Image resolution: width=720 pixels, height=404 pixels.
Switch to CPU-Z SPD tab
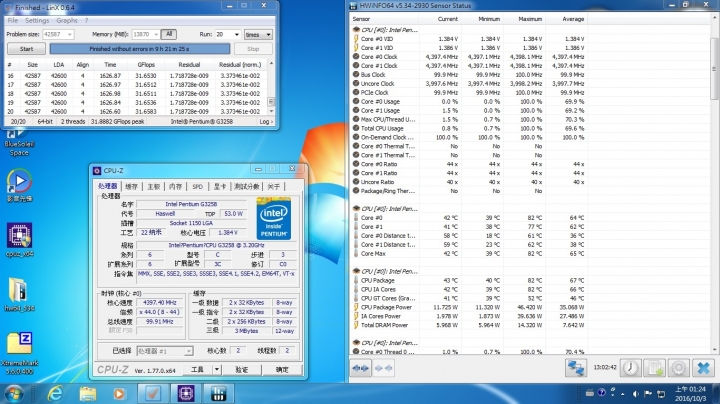[x=197, y=186]
